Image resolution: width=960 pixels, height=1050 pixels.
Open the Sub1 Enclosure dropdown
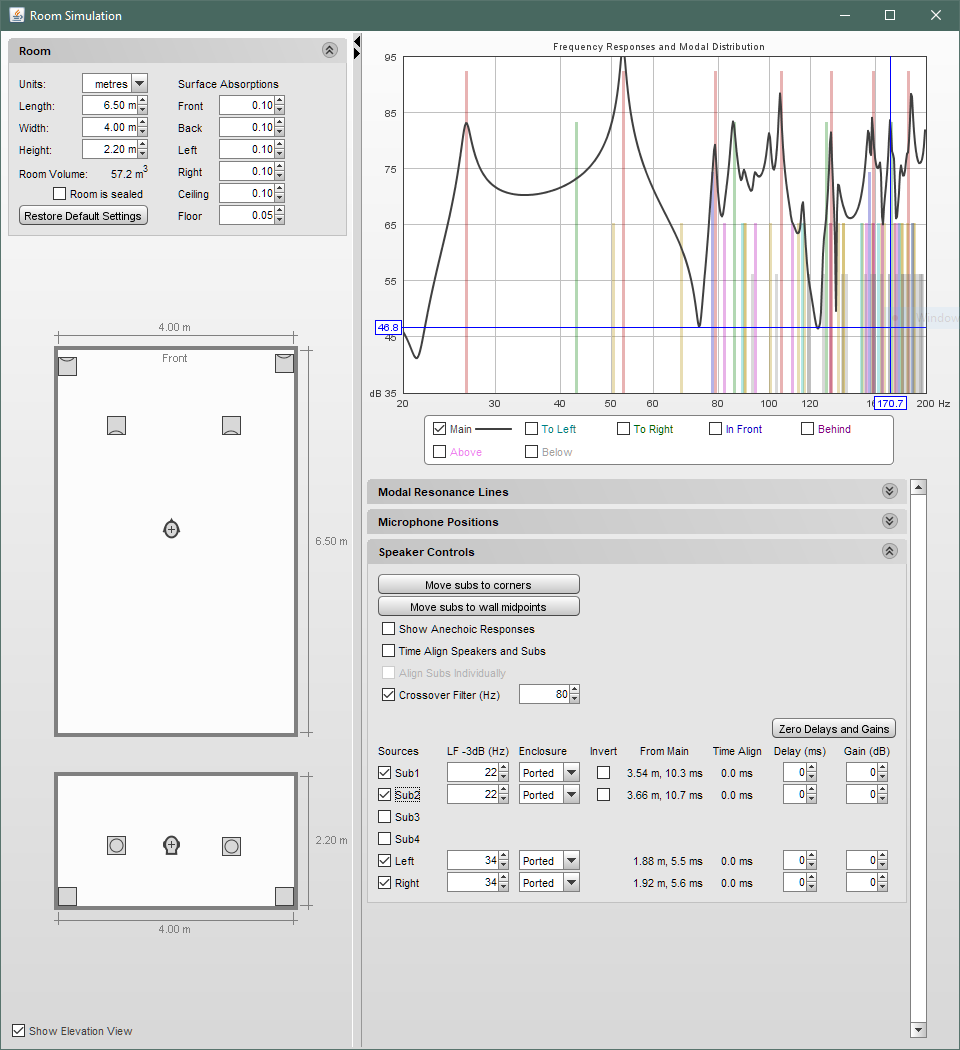pos(570,773)
